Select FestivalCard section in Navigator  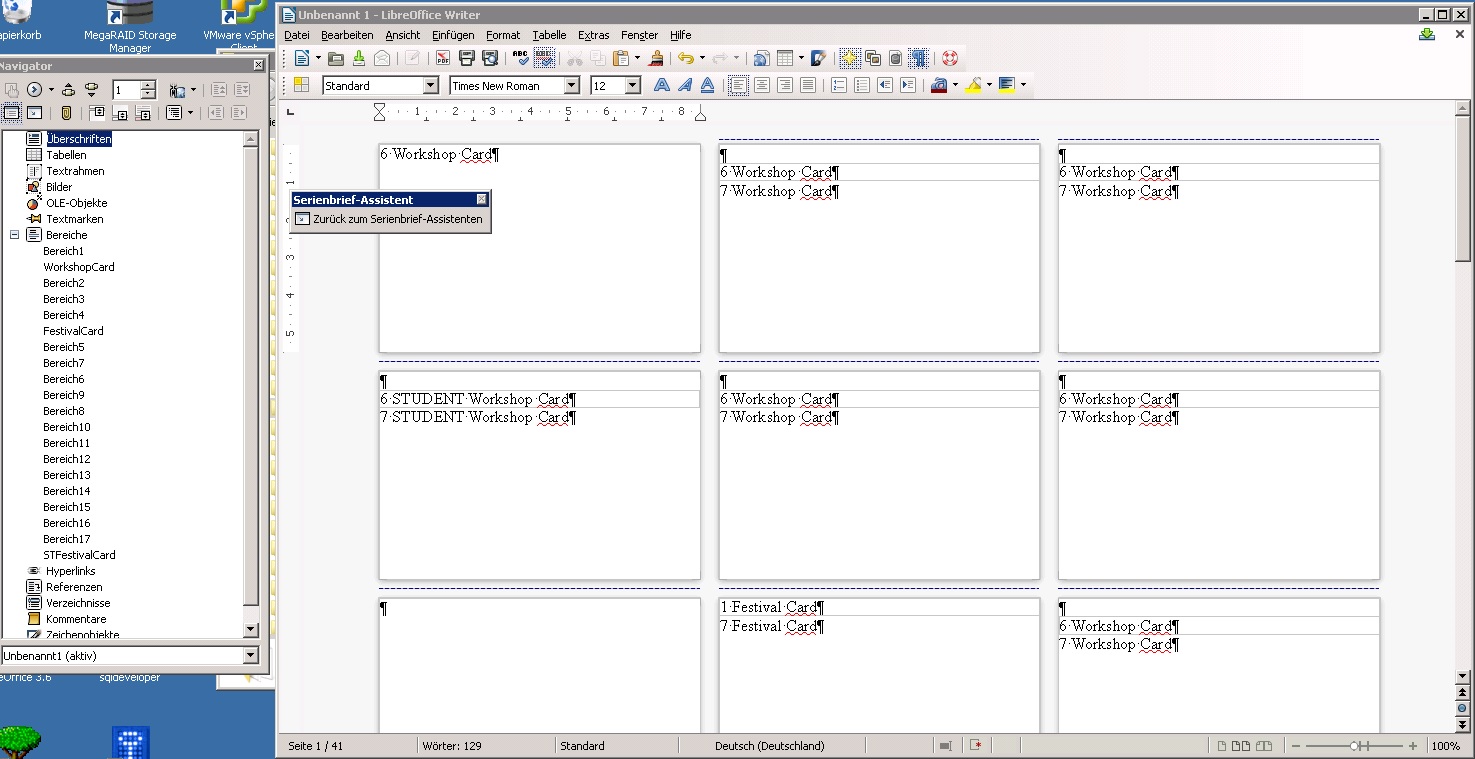pyautogui.click(x=73, y=331)
